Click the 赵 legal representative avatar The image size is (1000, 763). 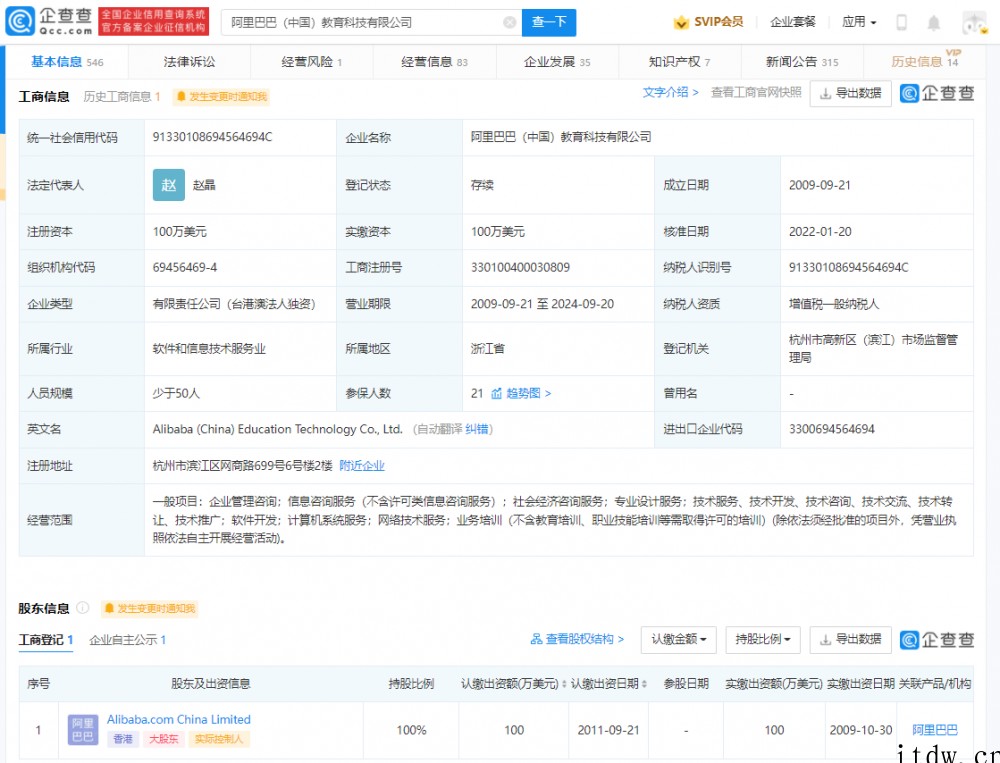pos(168,185)
